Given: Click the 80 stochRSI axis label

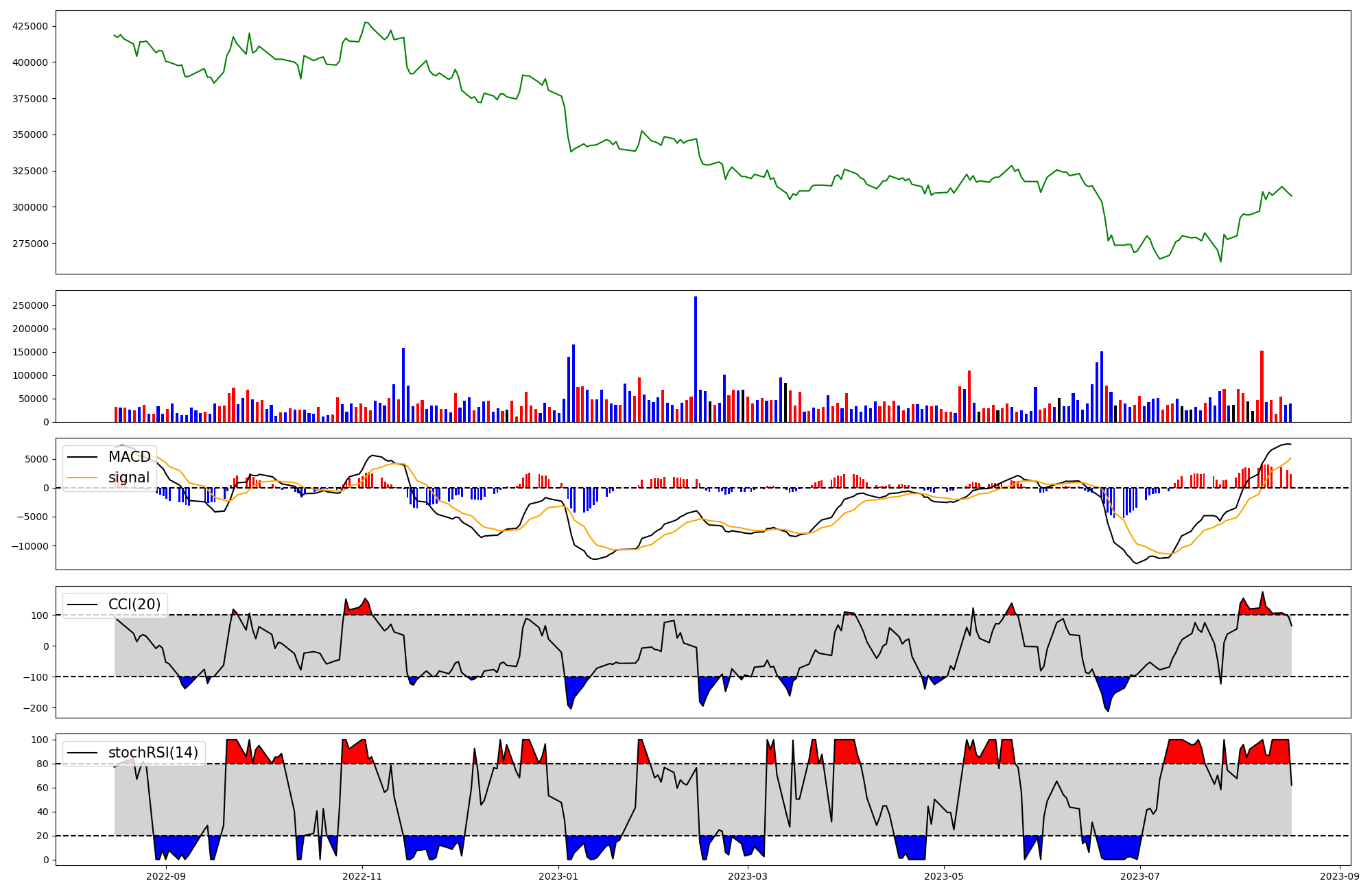Looking at the screenshot, I should (x=43, y=764).
